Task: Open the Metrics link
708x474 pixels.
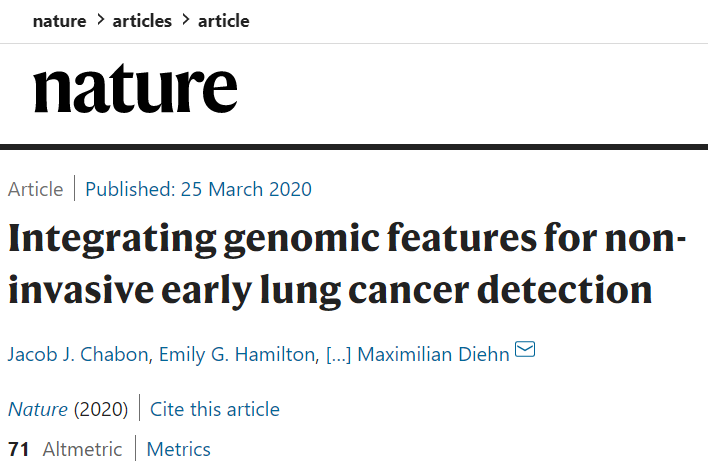Action: (x=179, y=449)
